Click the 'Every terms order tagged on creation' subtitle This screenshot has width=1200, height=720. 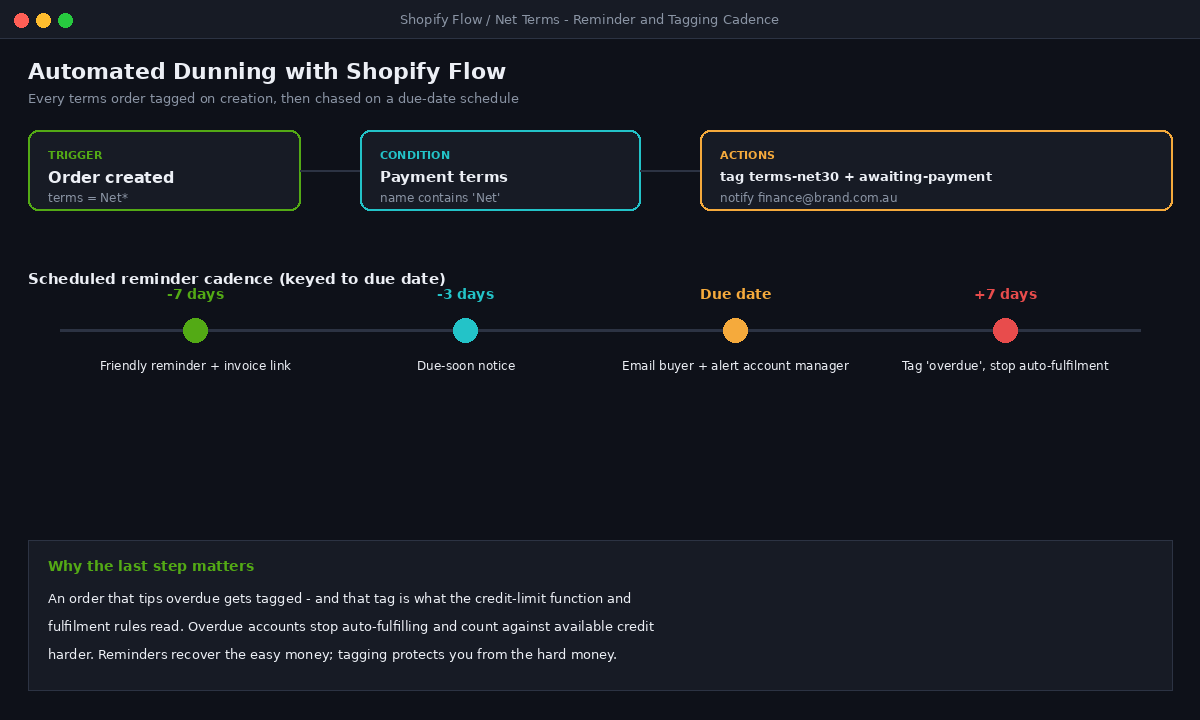[x=273, y=99]
